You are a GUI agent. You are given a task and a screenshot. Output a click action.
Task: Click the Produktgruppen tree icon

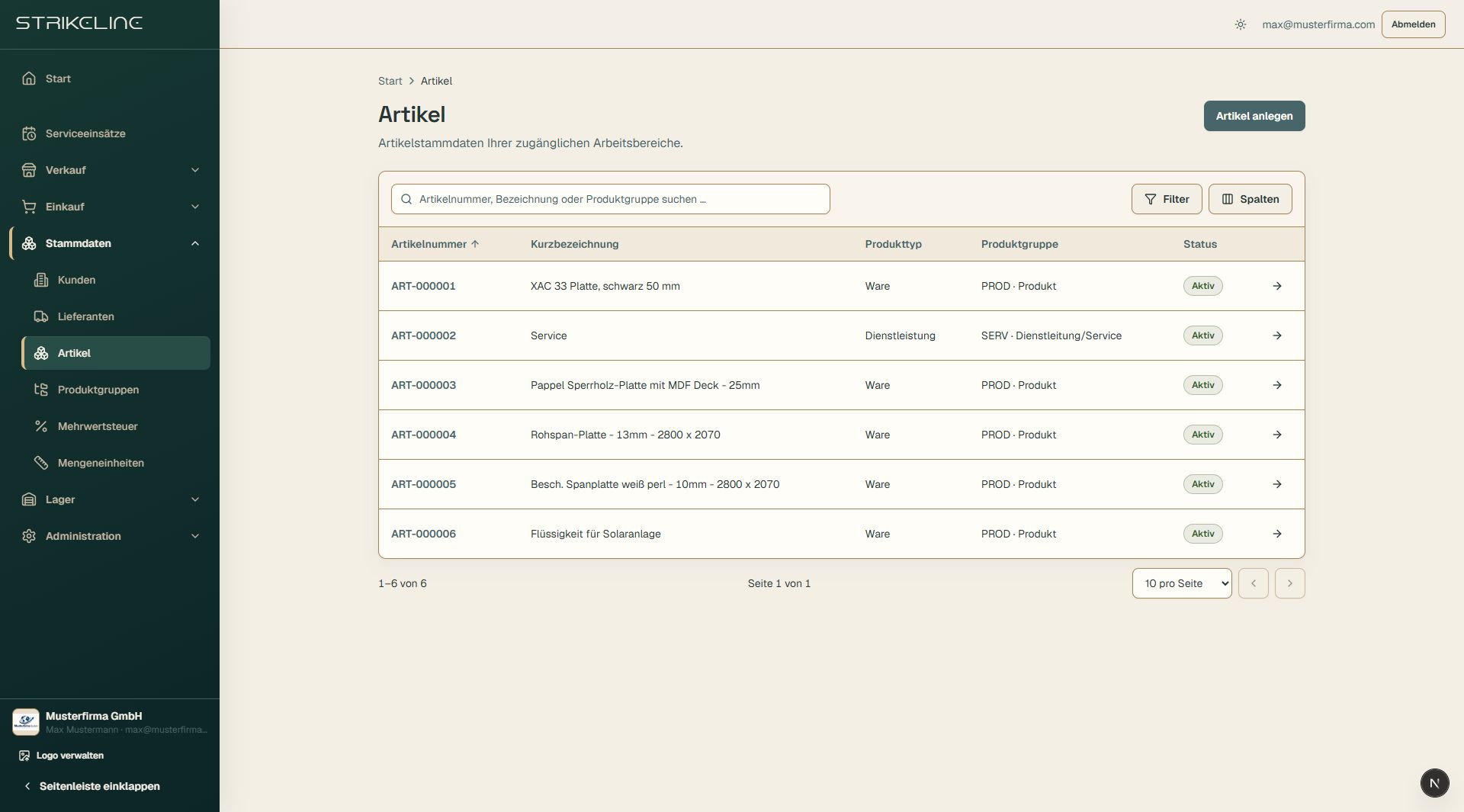tap(41, 390)
